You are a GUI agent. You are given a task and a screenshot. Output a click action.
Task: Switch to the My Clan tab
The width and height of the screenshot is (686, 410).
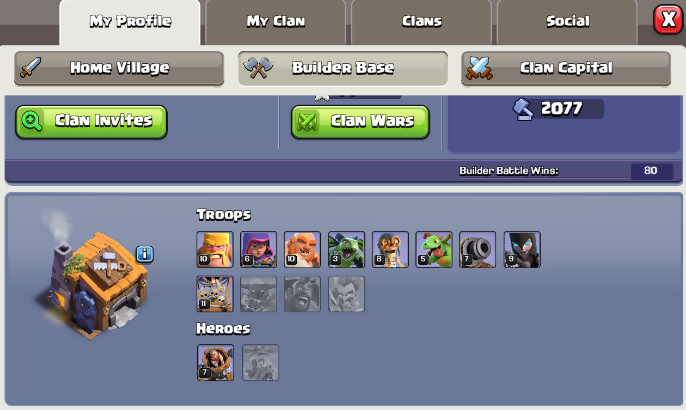pos(276,22)
